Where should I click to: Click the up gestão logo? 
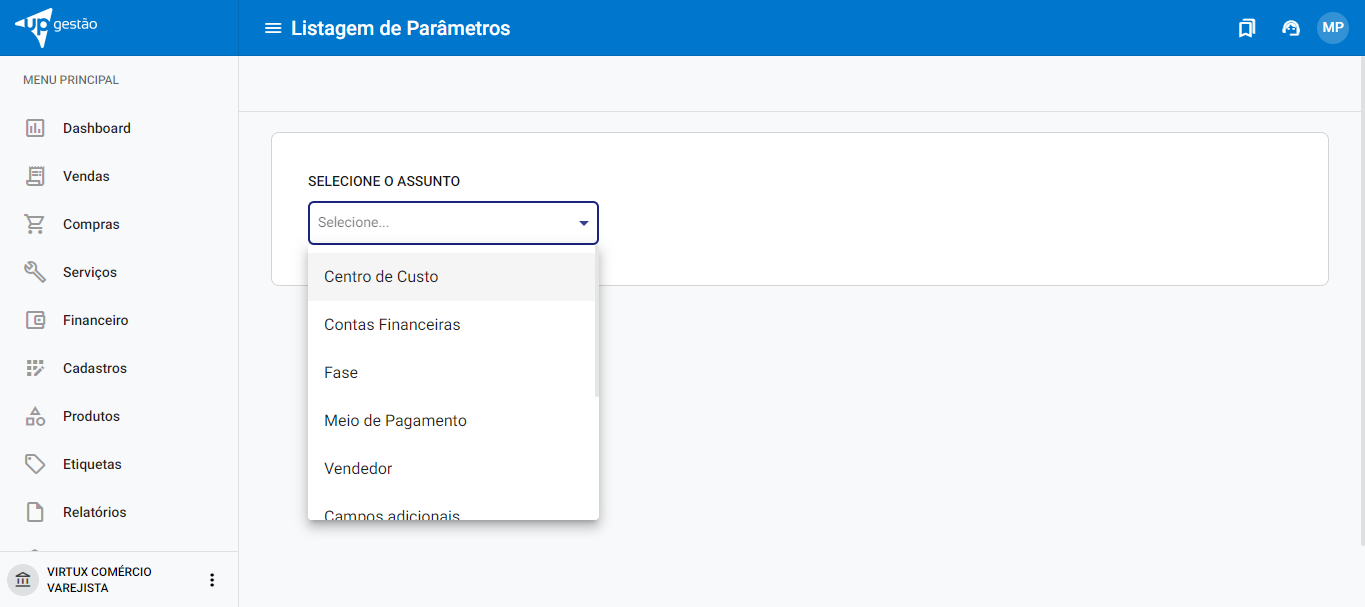click(57, 27)
